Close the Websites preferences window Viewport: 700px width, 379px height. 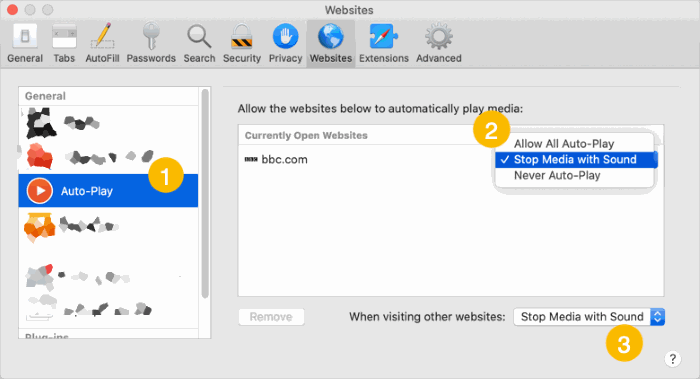click(x=12, y=9)
